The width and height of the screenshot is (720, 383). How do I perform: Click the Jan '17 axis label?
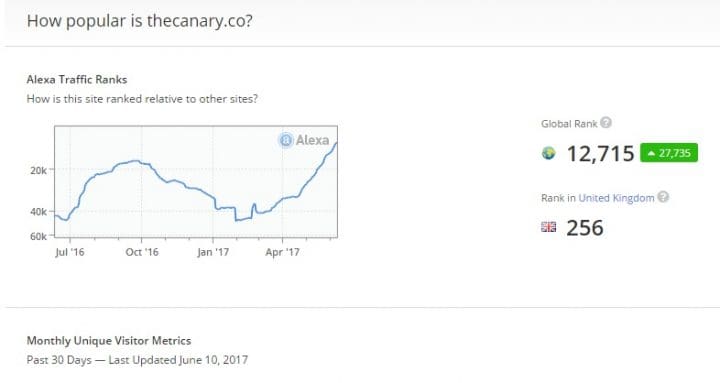pyautogui.click(x=213, y=252)
